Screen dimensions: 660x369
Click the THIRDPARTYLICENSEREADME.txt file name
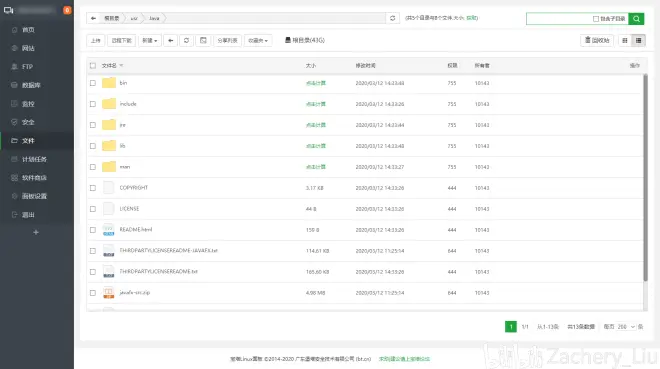tap(158, 272)
